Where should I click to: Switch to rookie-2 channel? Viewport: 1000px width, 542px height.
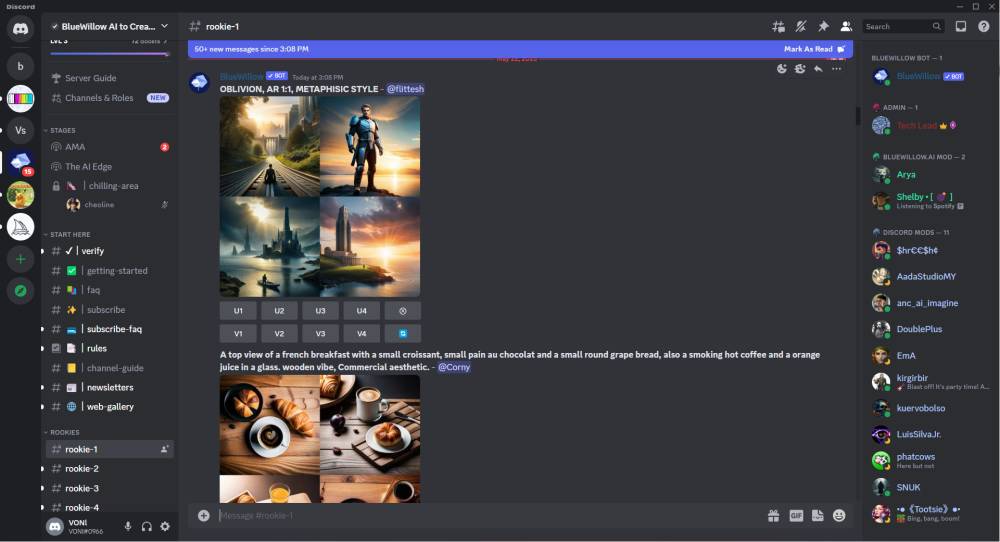109,468
